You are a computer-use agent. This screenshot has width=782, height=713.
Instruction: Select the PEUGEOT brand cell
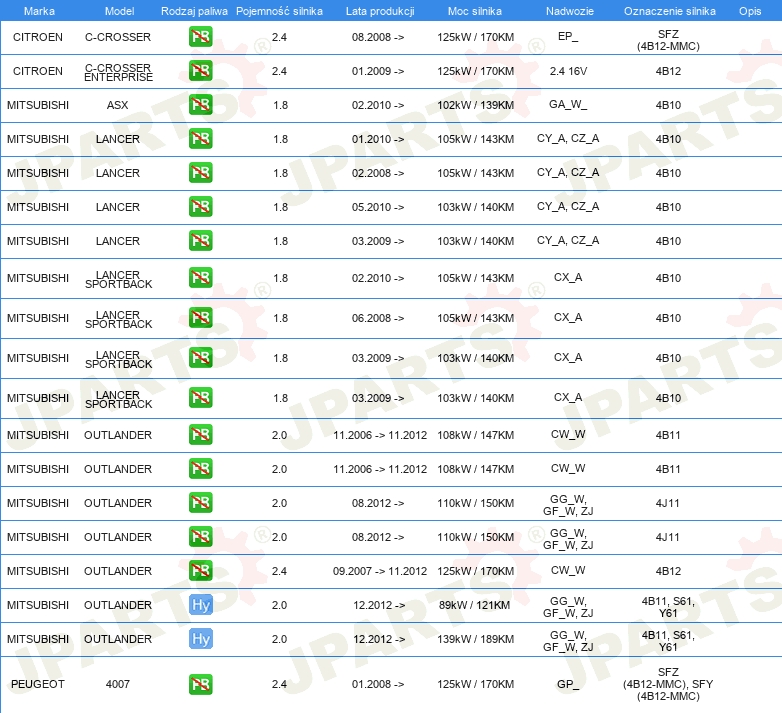(x=38, y=684)
